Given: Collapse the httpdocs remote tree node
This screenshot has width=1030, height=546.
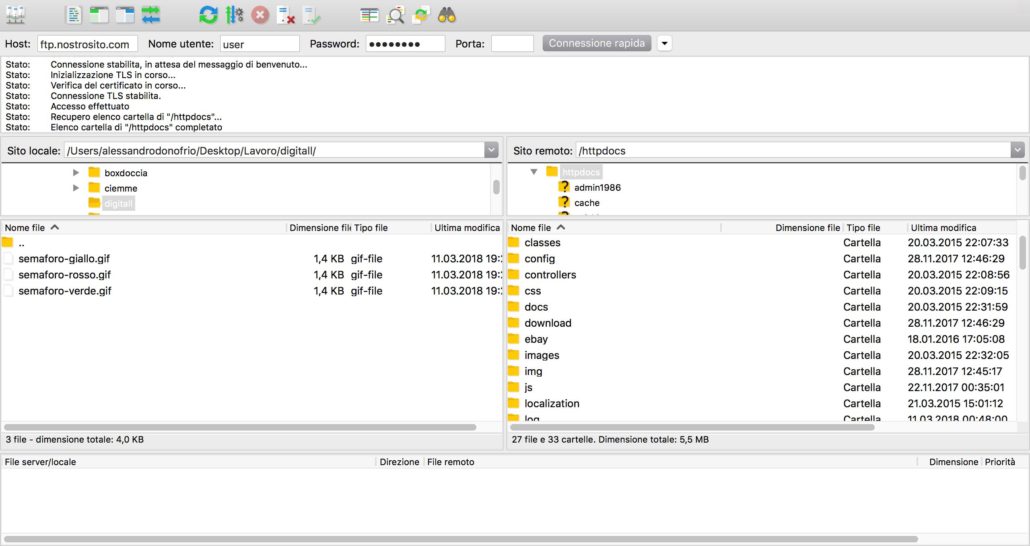Looking at the screenshot, I should pos(534,172).
